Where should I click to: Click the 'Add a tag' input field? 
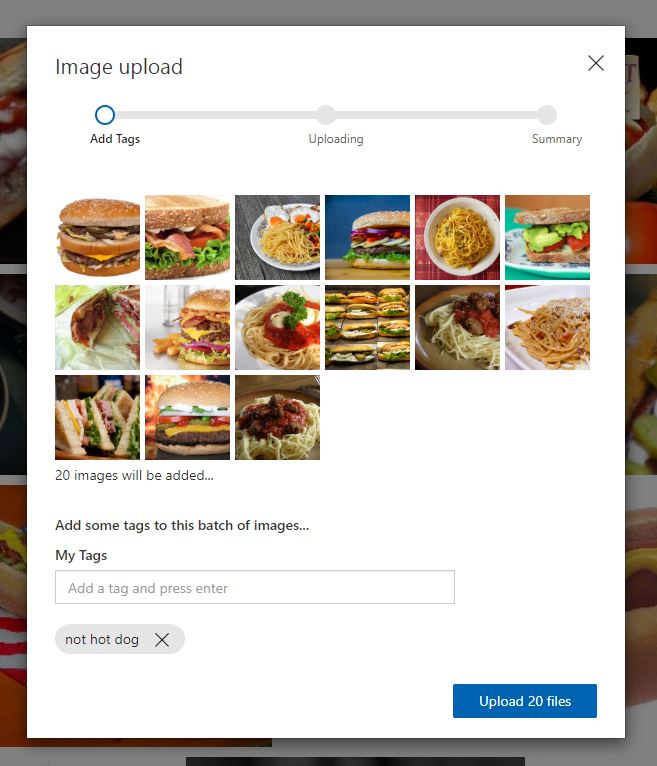[255, 587]
